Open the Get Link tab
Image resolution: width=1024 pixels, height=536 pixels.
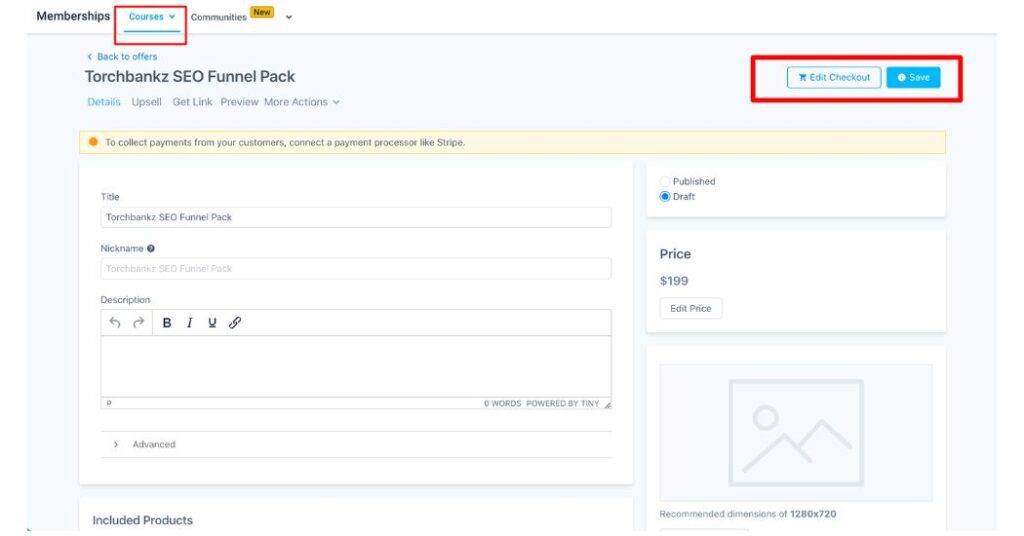192,102
